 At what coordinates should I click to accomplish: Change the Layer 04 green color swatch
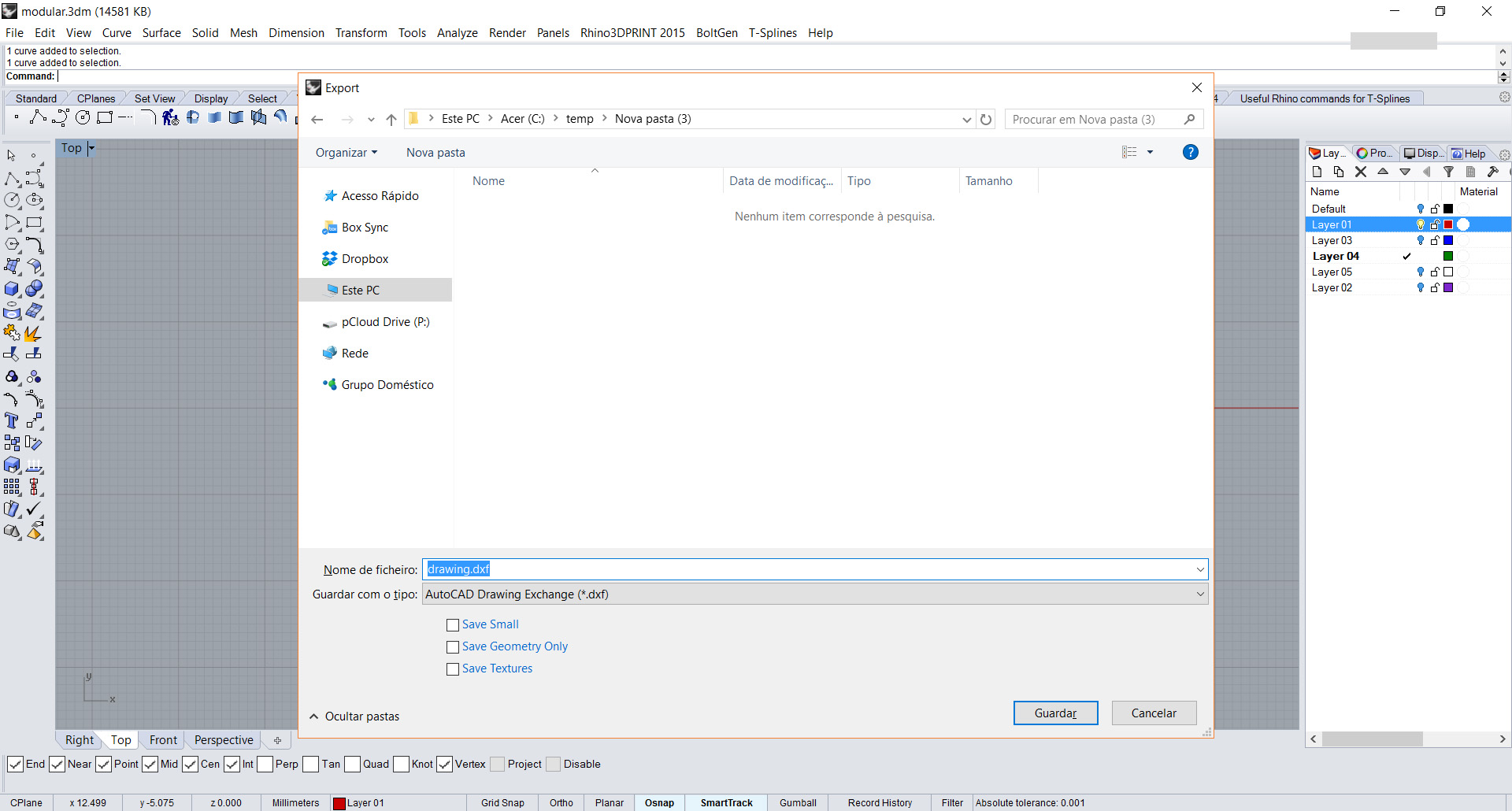point(1448,256)
